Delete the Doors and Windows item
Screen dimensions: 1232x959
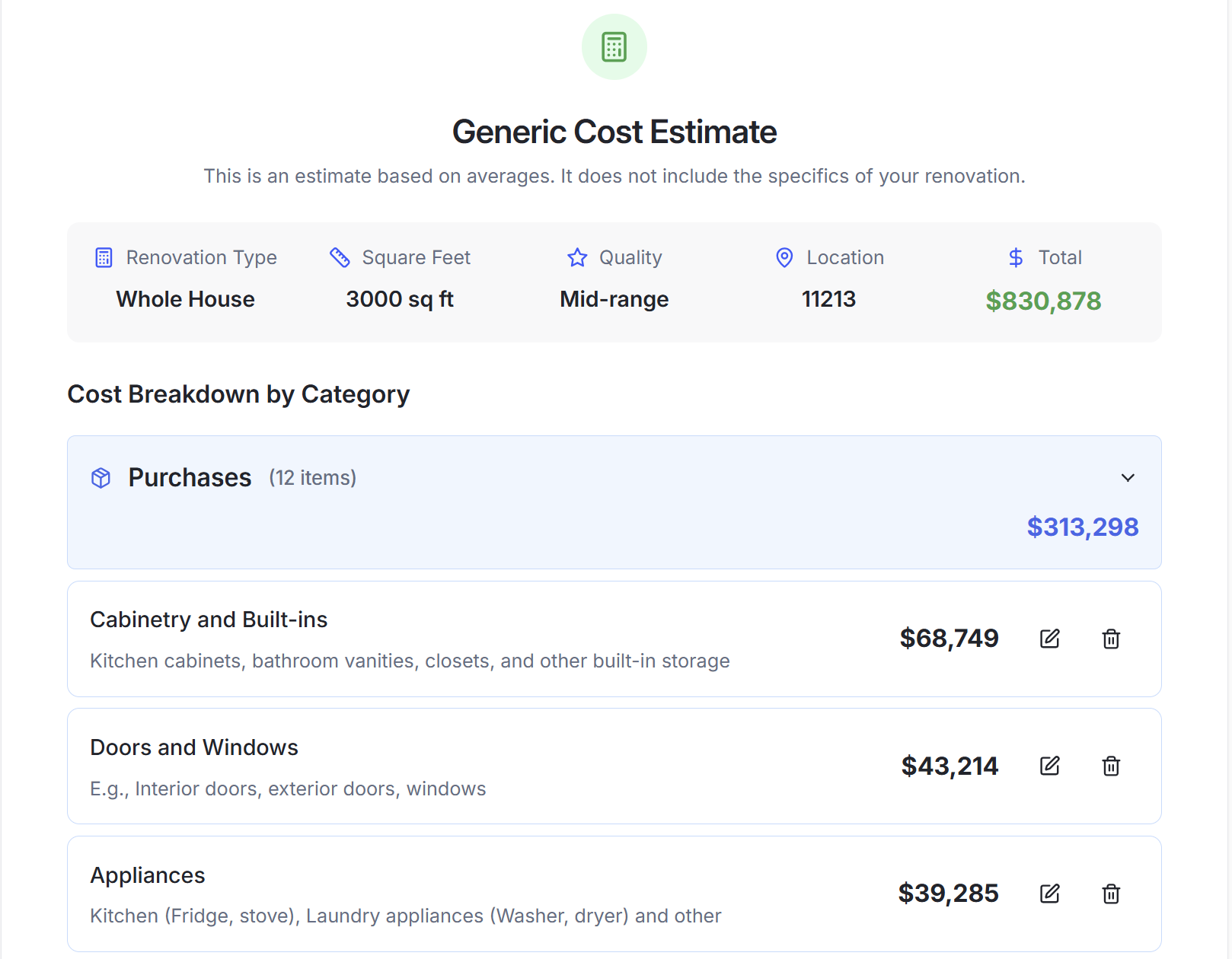(1111, 766)
